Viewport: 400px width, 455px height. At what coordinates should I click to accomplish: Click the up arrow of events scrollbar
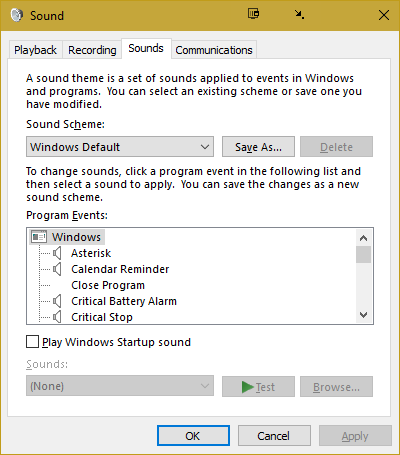click(363, 238)
